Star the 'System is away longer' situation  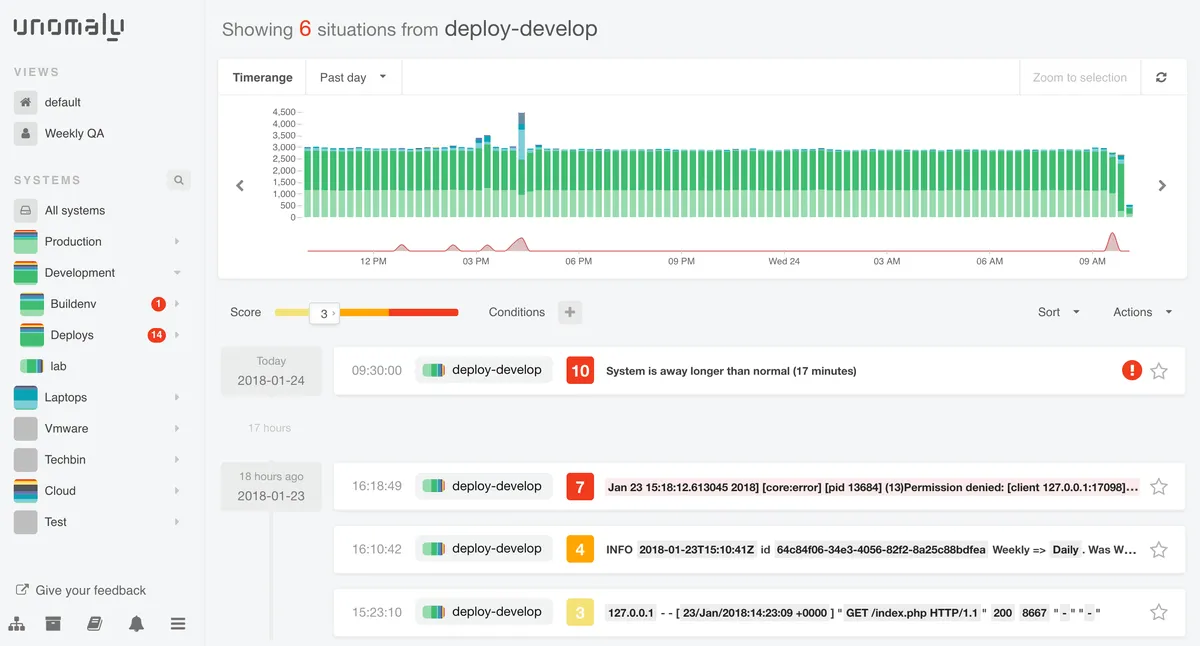(1159, 371)
